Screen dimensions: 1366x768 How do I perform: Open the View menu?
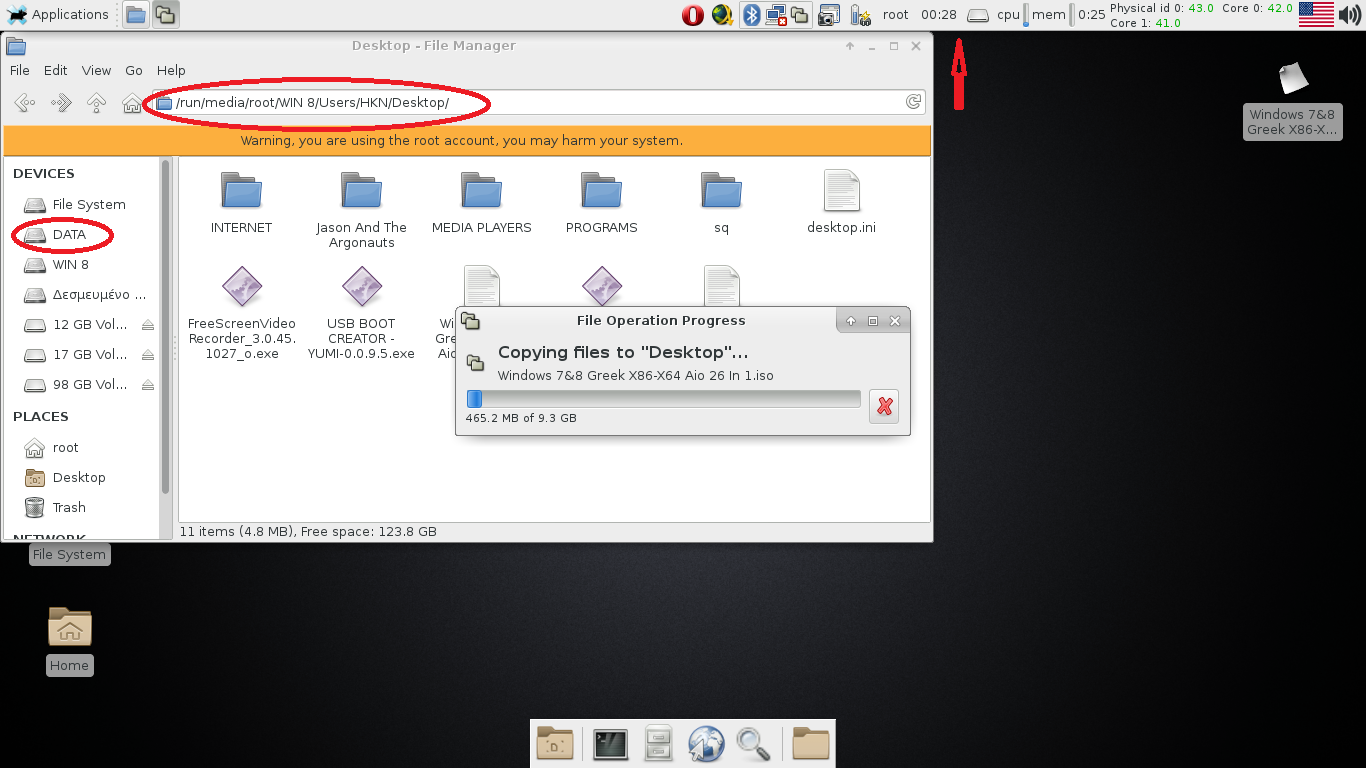coord(96,71)
